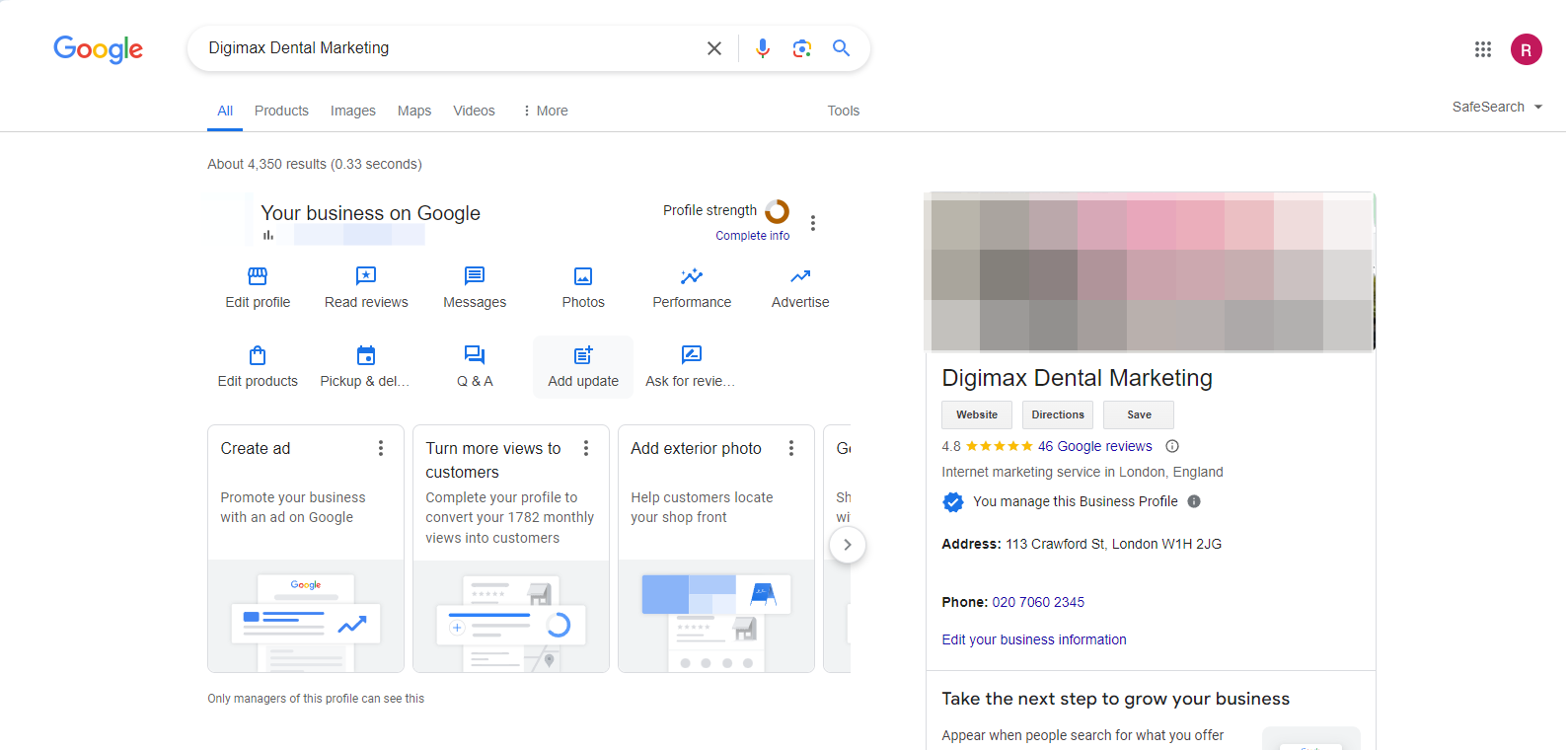Viewport: 1568px width, 750px height.
Task: Open Ask for reviews
Action: pyautogui.click(x=692, y=367)
